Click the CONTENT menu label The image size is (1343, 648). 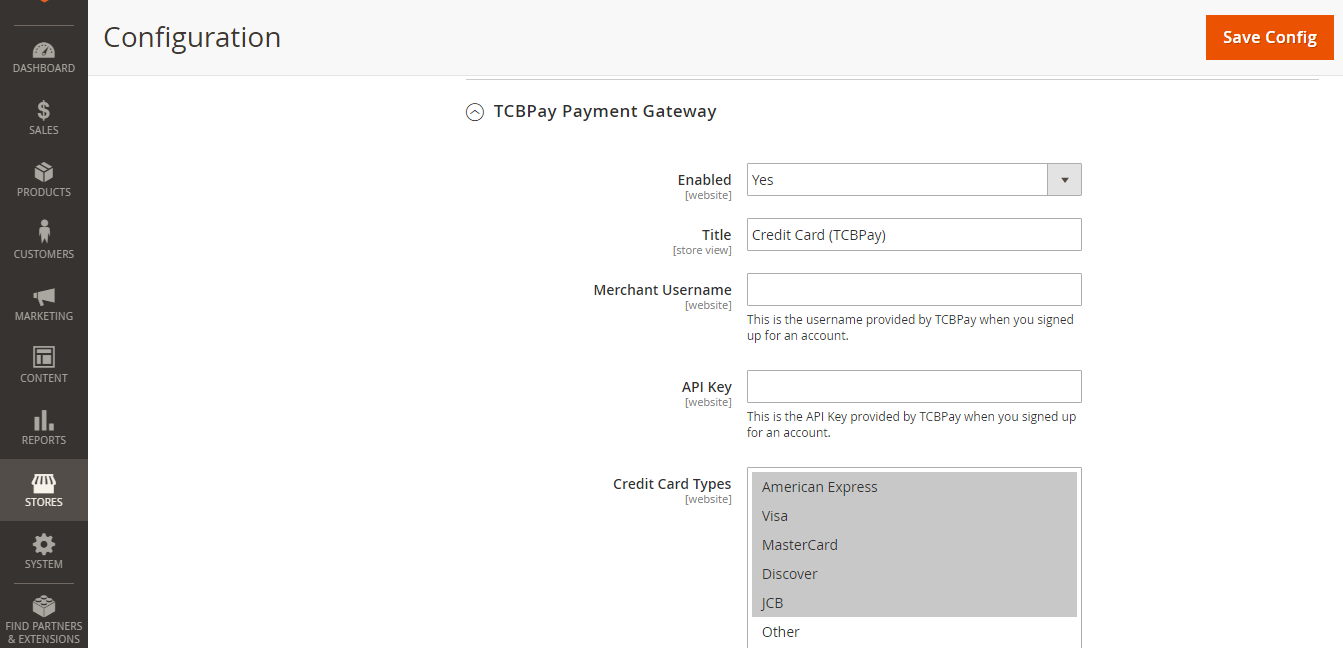[x=44, y=378]
